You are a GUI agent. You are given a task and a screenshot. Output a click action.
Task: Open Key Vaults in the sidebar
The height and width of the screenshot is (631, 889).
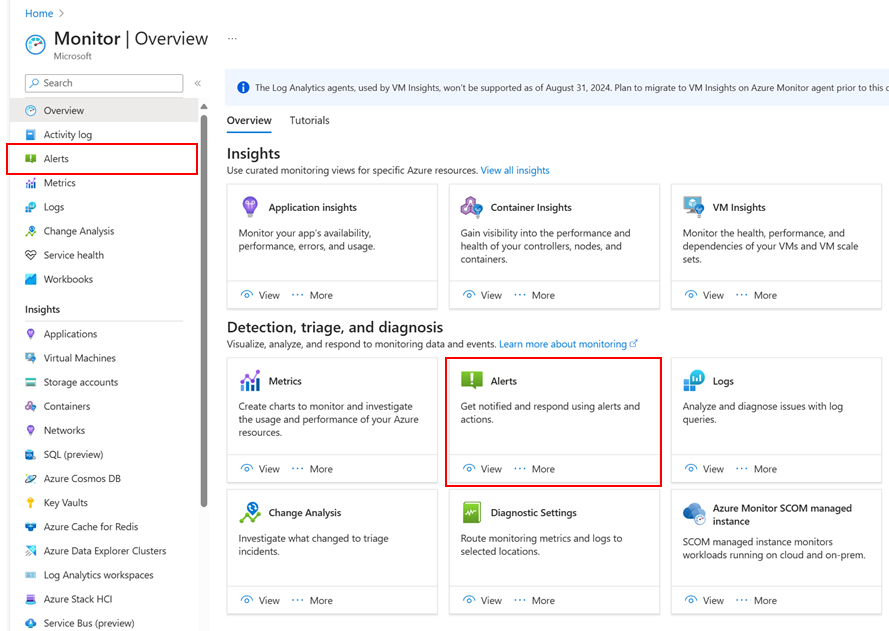[62, 502]
